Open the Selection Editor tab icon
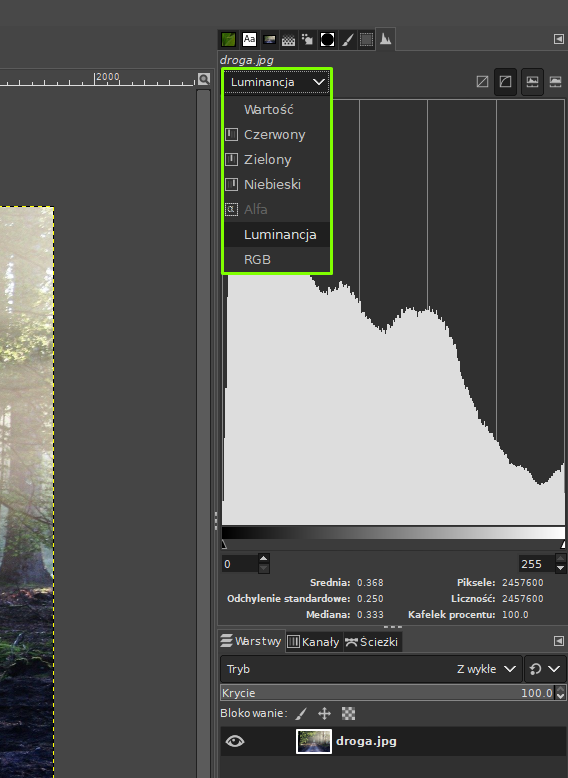The height and width of the screenshot is (778, 568). coord(366,39)
